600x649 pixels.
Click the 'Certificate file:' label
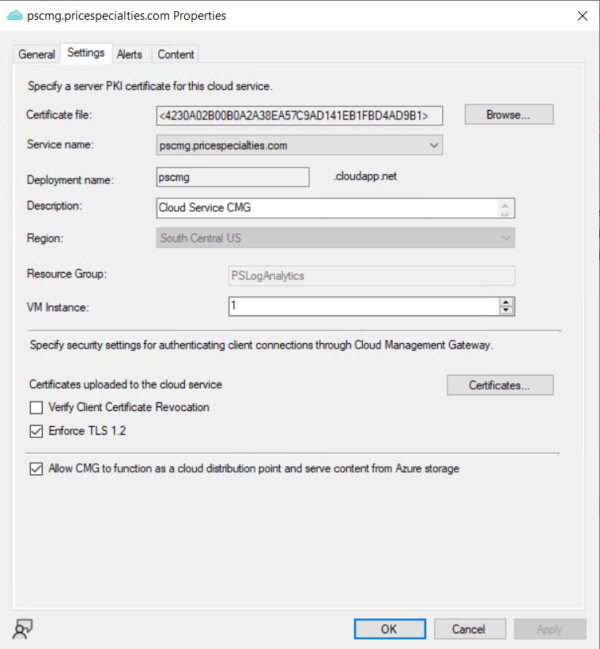click(59, 115)
